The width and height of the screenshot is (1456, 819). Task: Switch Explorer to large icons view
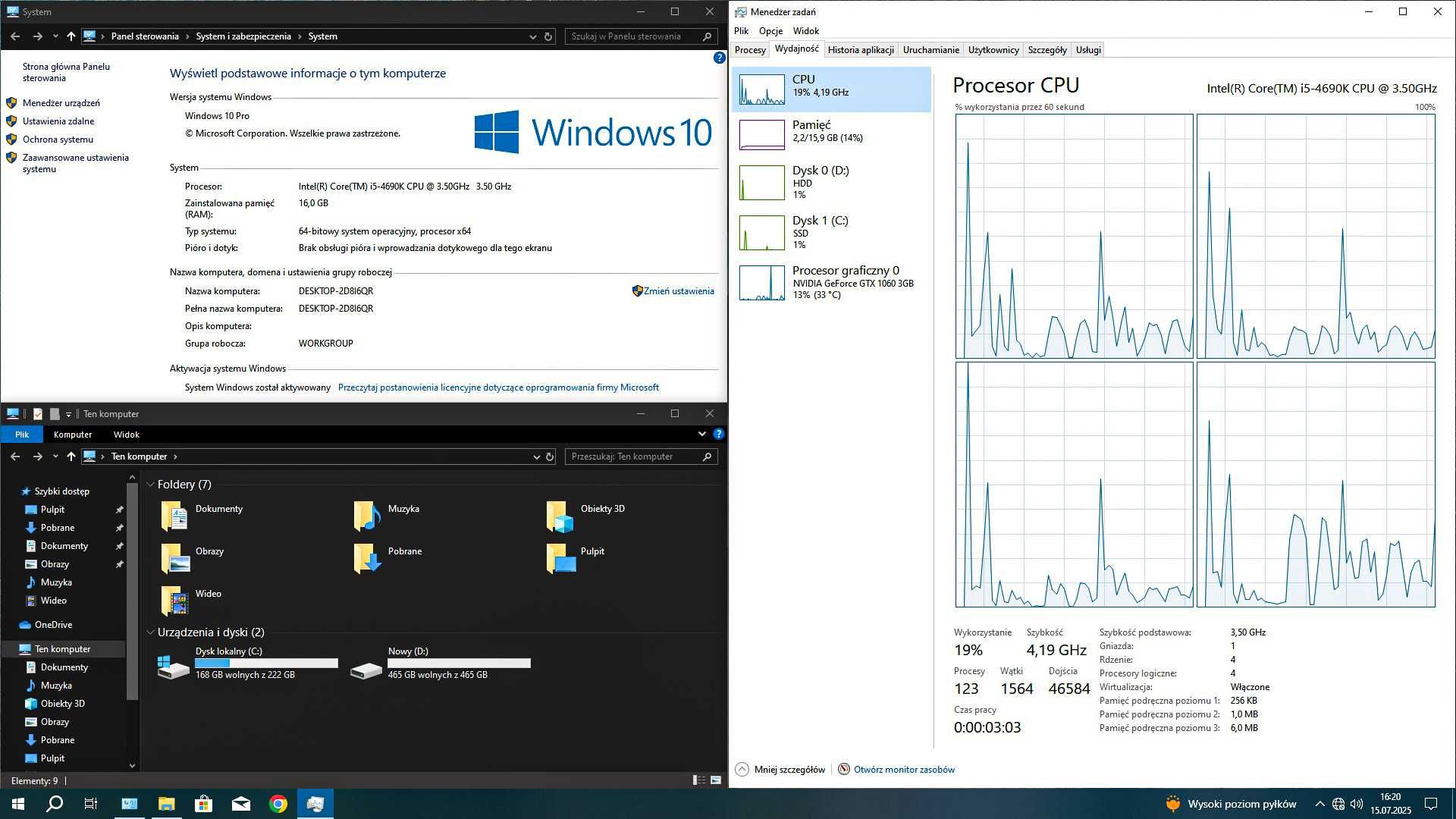(715, 780)
